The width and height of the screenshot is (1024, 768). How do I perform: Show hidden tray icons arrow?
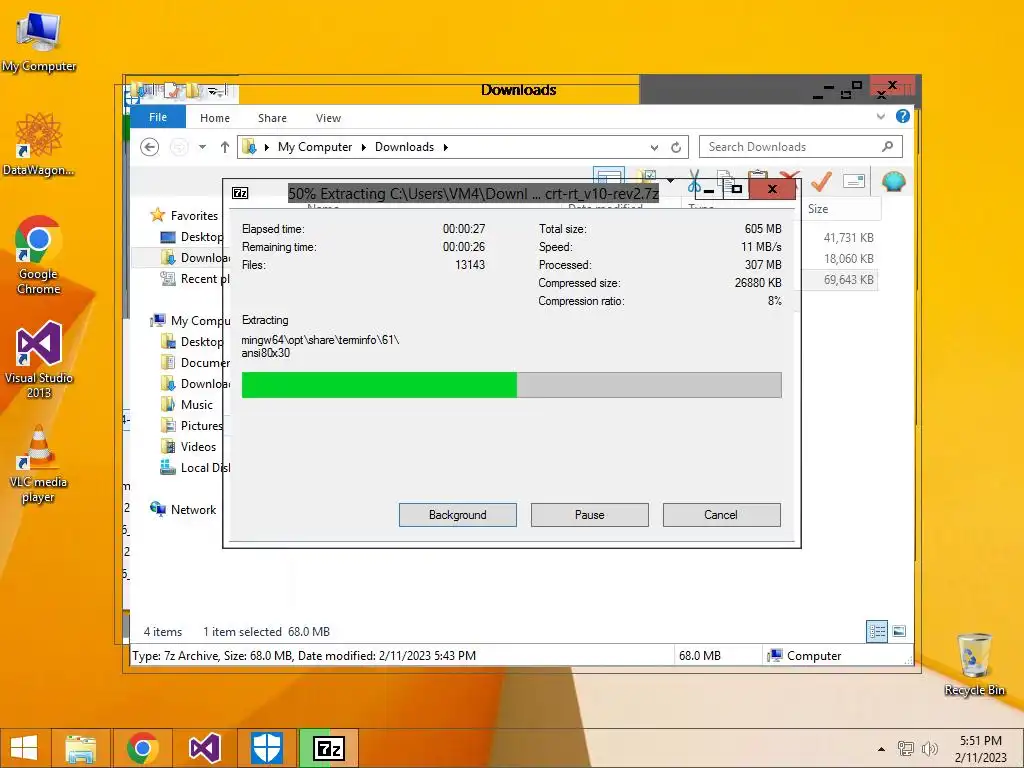(881, 749)
